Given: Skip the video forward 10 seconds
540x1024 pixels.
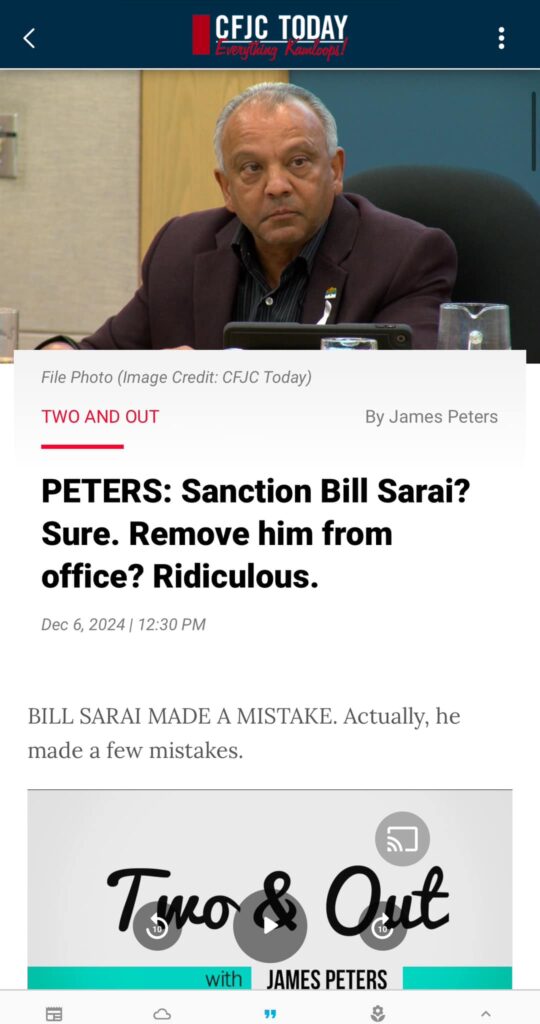Looking at the screenshot, I should click(383, 927).
